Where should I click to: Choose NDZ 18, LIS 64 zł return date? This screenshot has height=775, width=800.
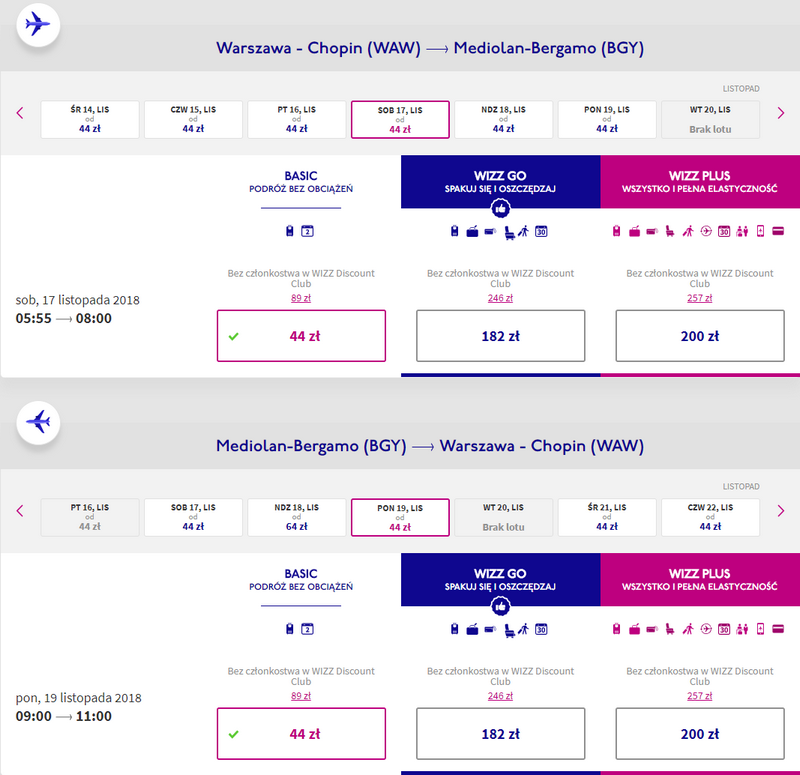297,517
